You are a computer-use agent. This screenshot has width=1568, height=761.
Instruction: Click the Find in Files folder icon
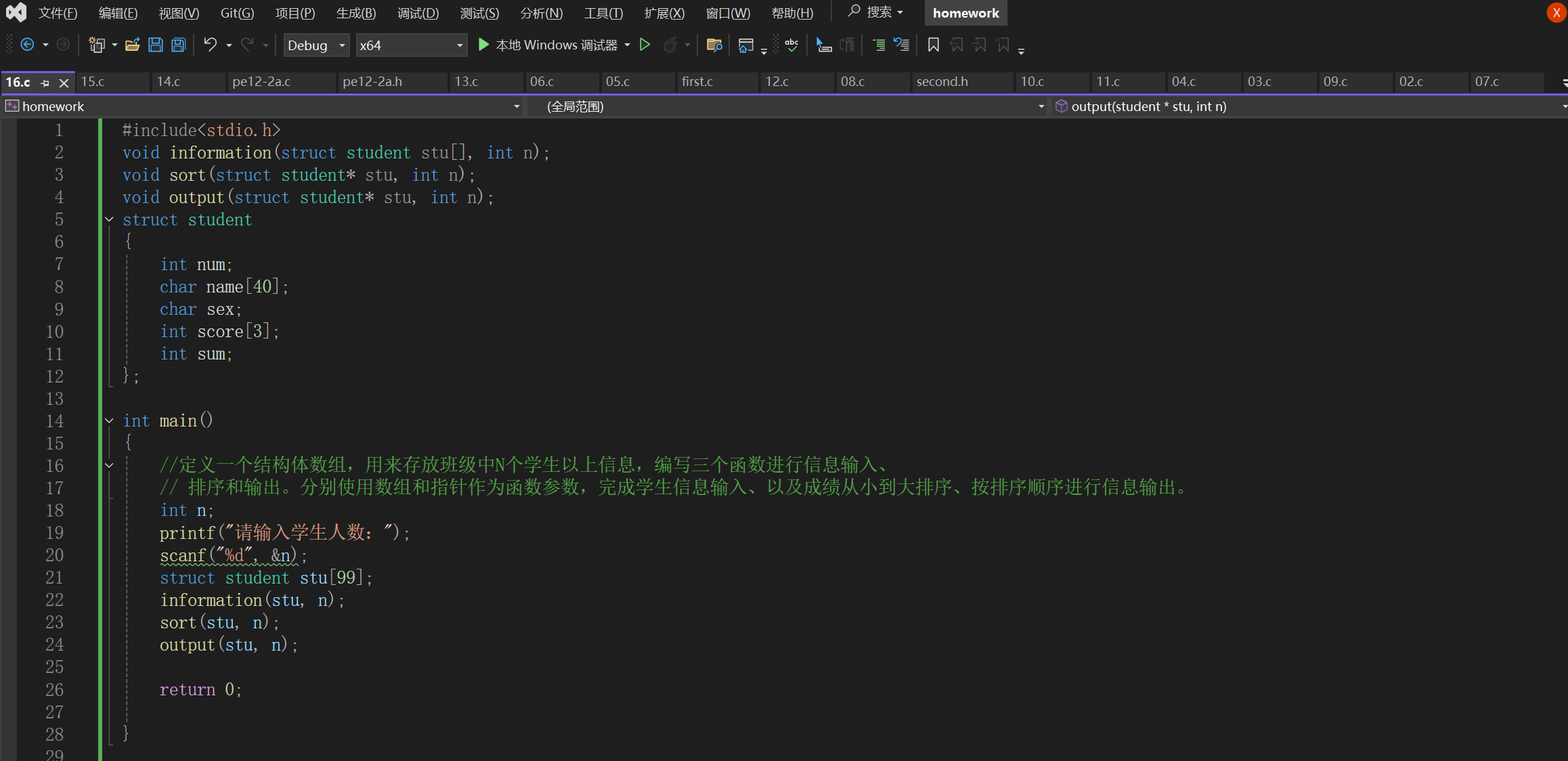(714, 45)
